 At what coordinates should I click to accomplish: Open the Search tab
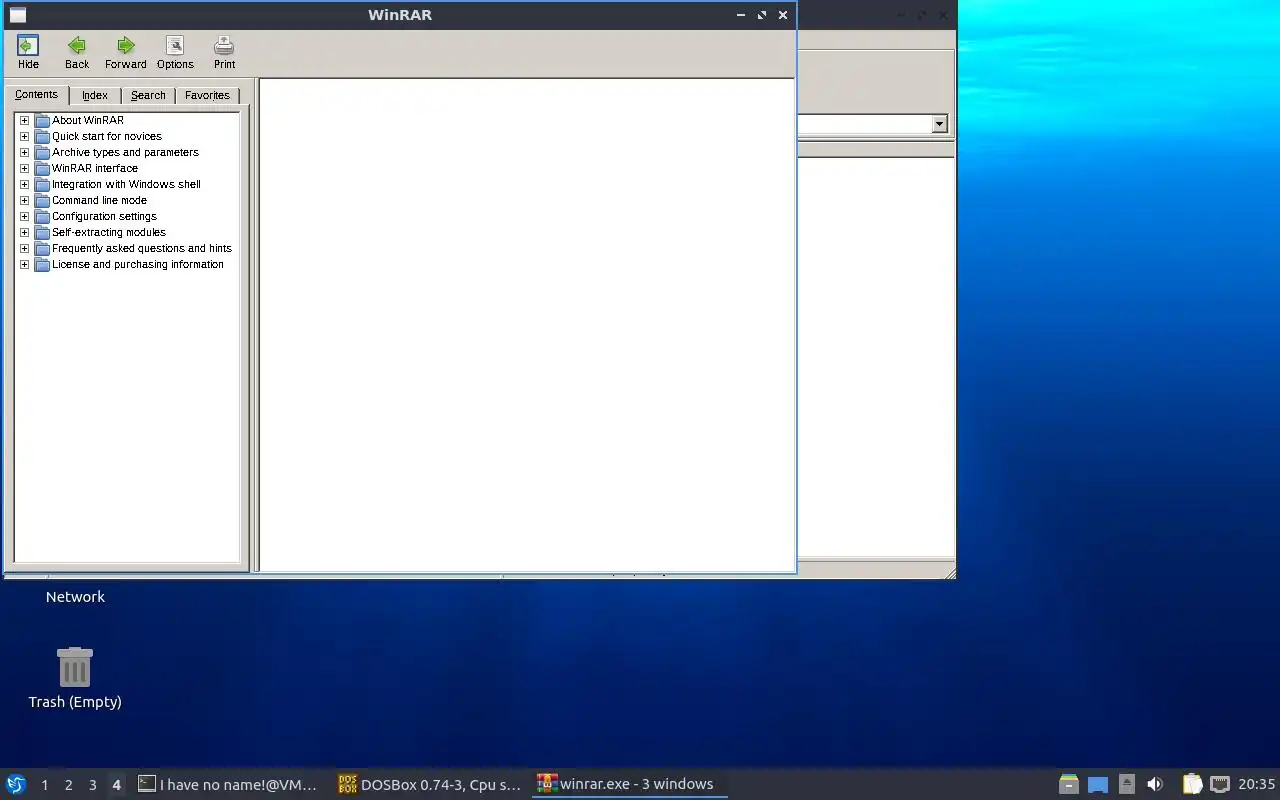pyautogui.click(x=148, y=96)
